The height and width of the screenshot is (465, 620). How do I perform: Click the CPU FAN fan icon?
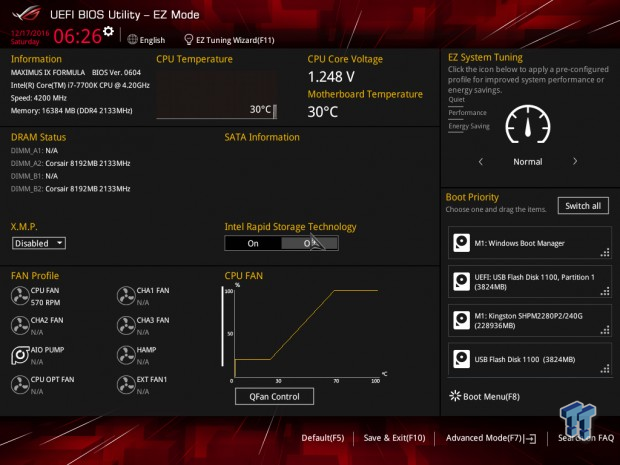click(x=20, y=296)
